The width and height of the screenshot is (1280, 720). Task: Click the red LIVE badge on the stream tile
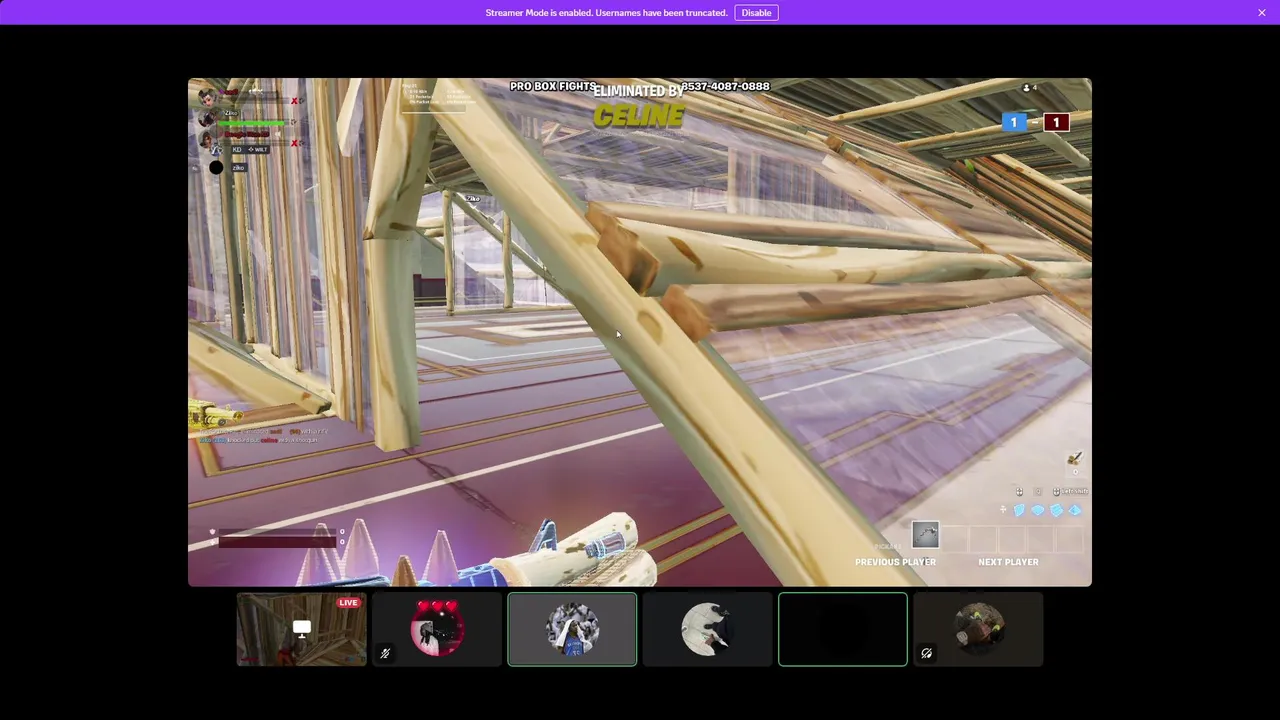point(348,603)
